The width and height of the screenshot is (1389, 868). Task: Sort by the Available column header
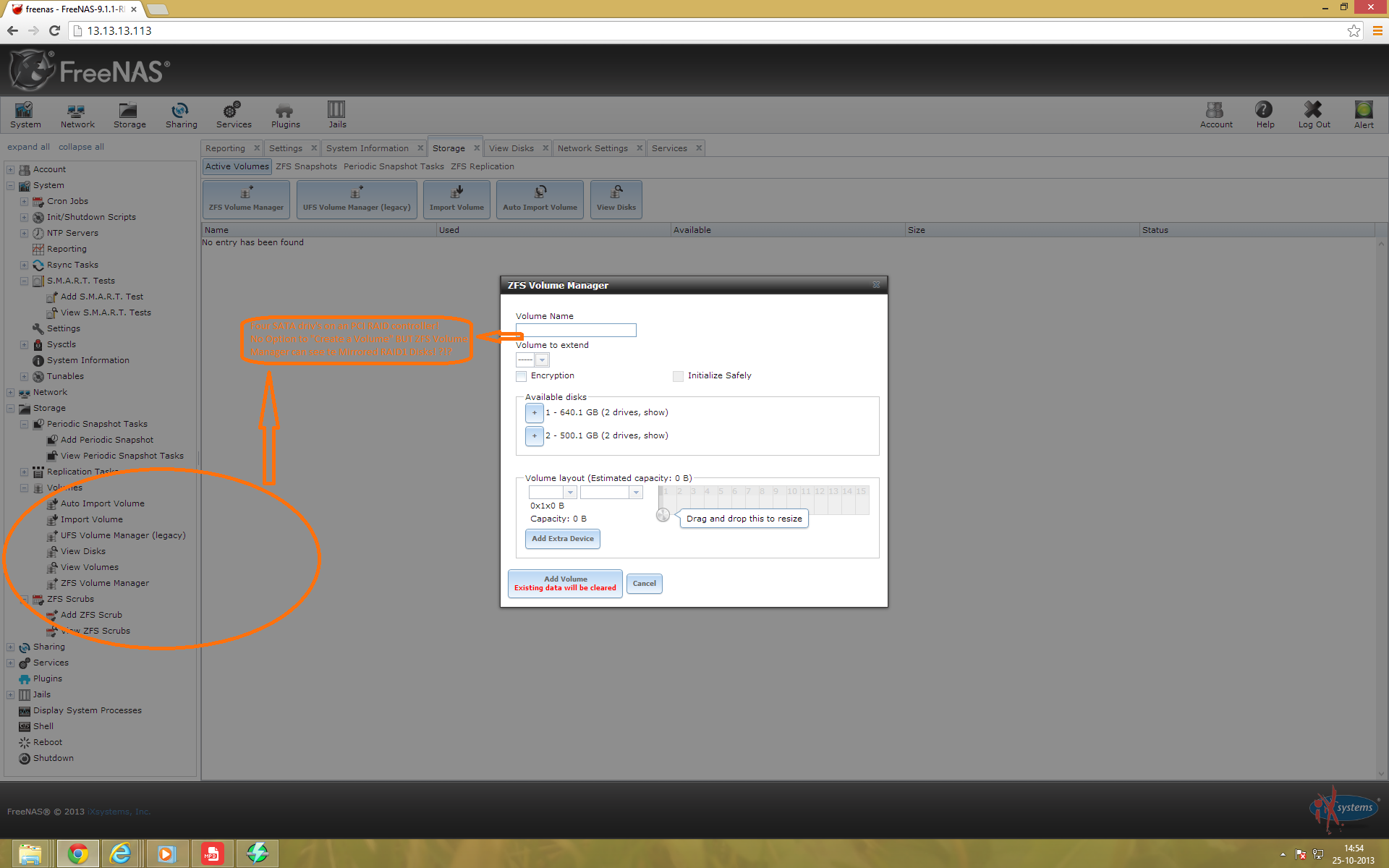click(788, 230)
